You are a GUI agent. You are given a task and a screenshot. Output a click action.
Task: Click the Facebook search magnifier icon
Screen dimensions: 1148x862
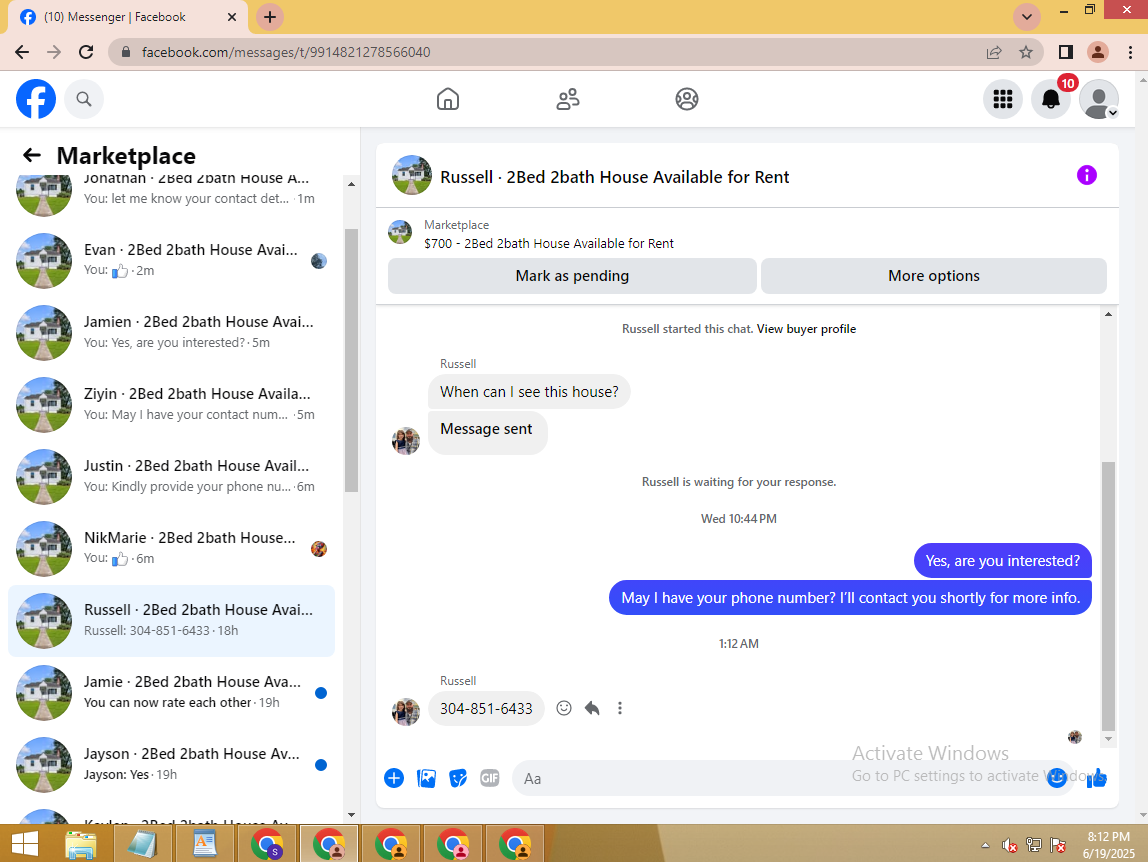tap(84, 99)
